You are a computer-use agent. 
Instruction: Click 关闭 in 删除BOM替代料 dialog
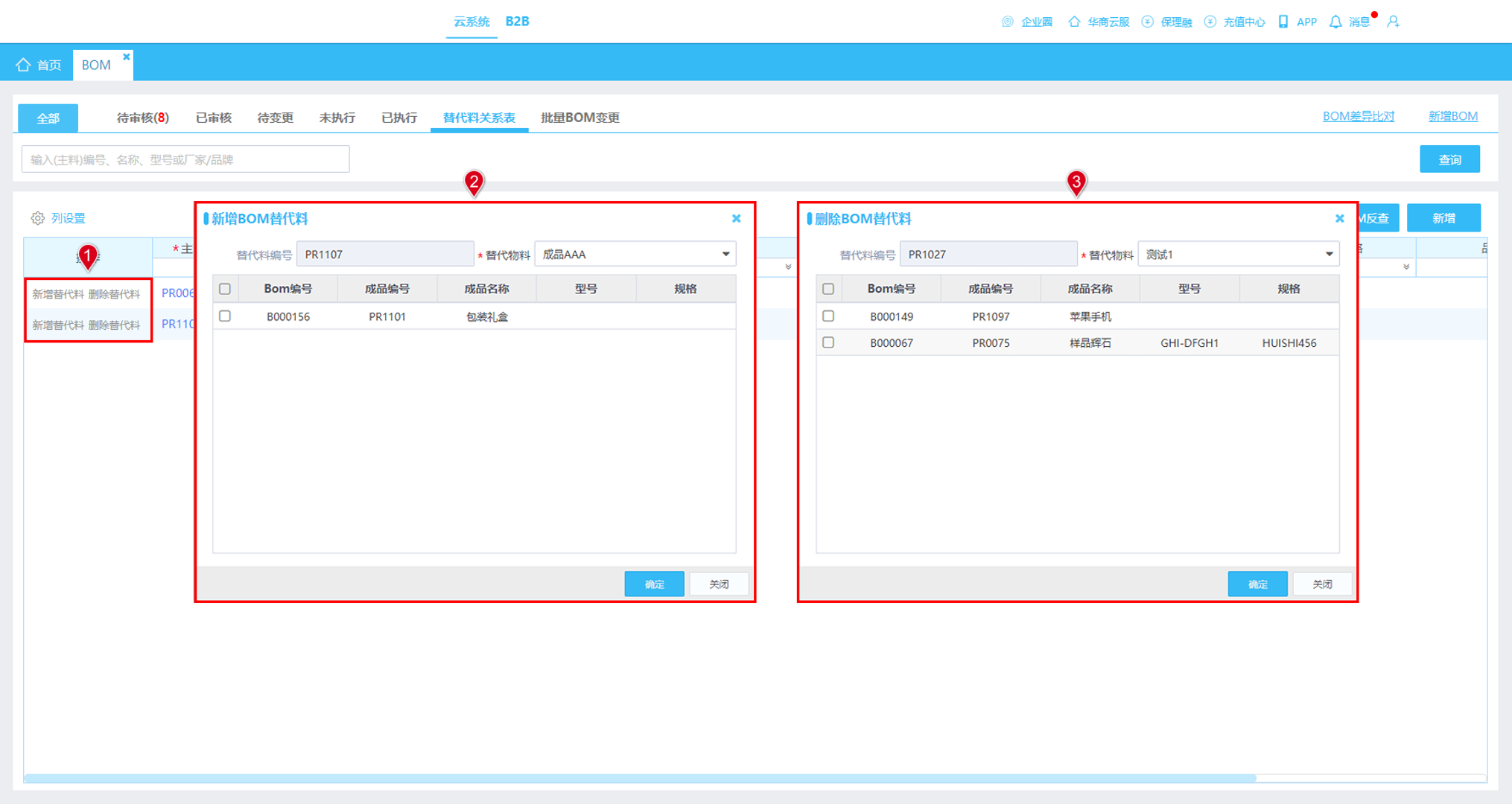coord(1322,584)
